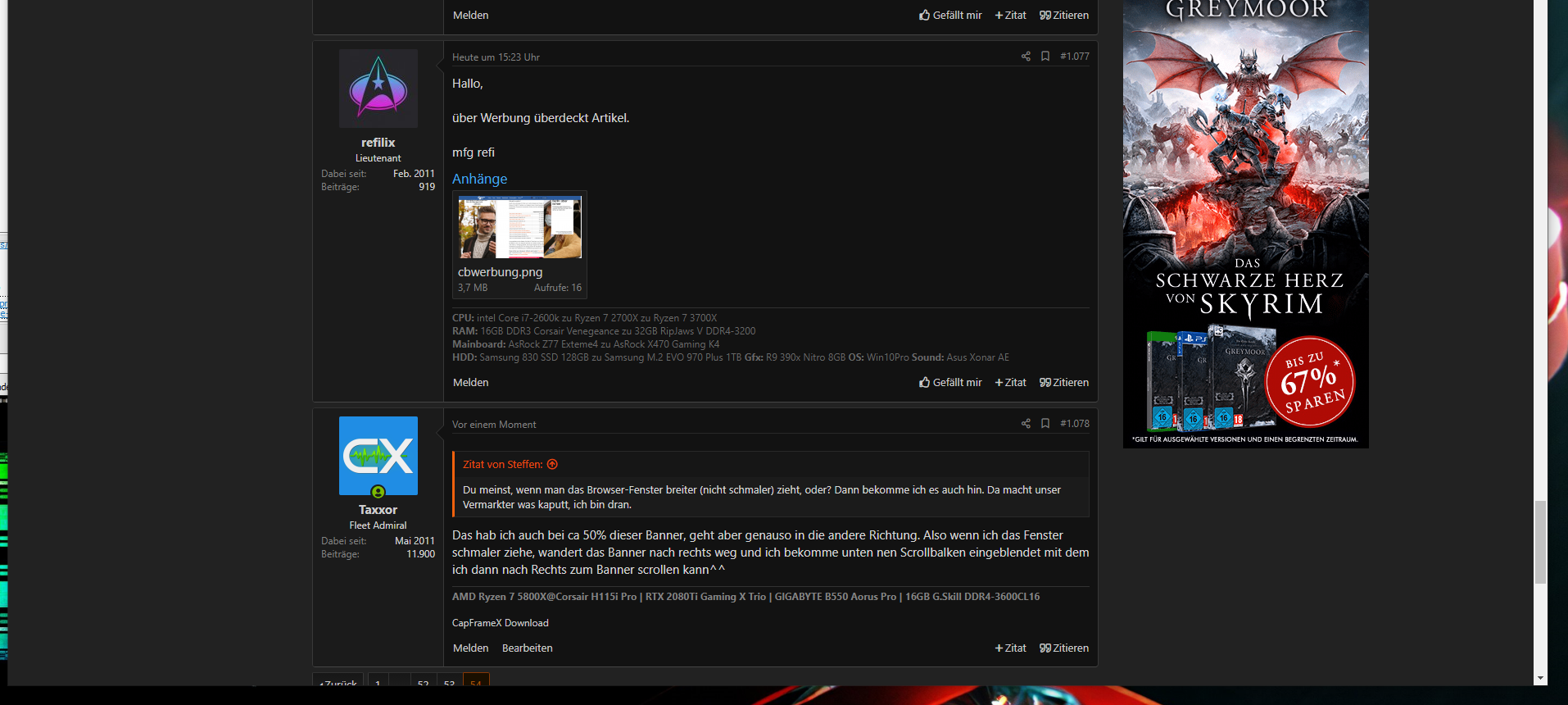Open the CapFrameX Download link
The width and height of the screenshot is (1568, 705).
click(x=501, y=623)
